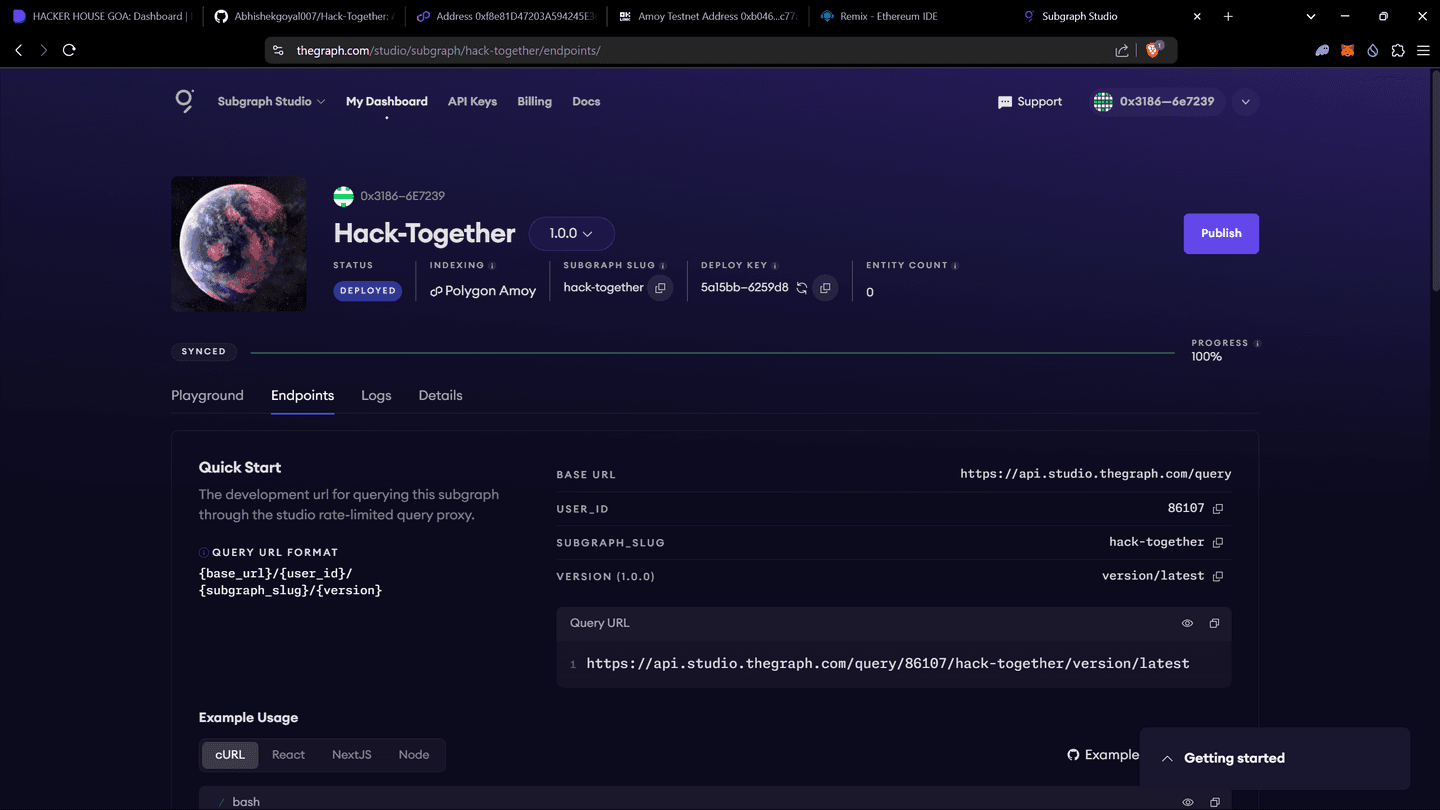This screenshot has height=810, width=1440.
Task: Open the Details tab
Action: (x=440, y=395)
